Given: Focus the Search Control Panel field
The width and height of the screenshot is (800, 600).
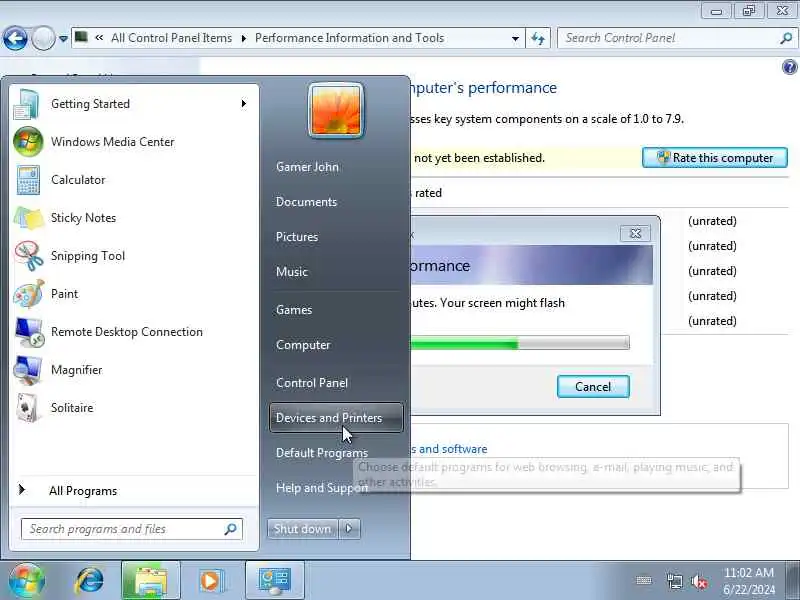Looking at the screenshot, I should click(x=678, y=38).
